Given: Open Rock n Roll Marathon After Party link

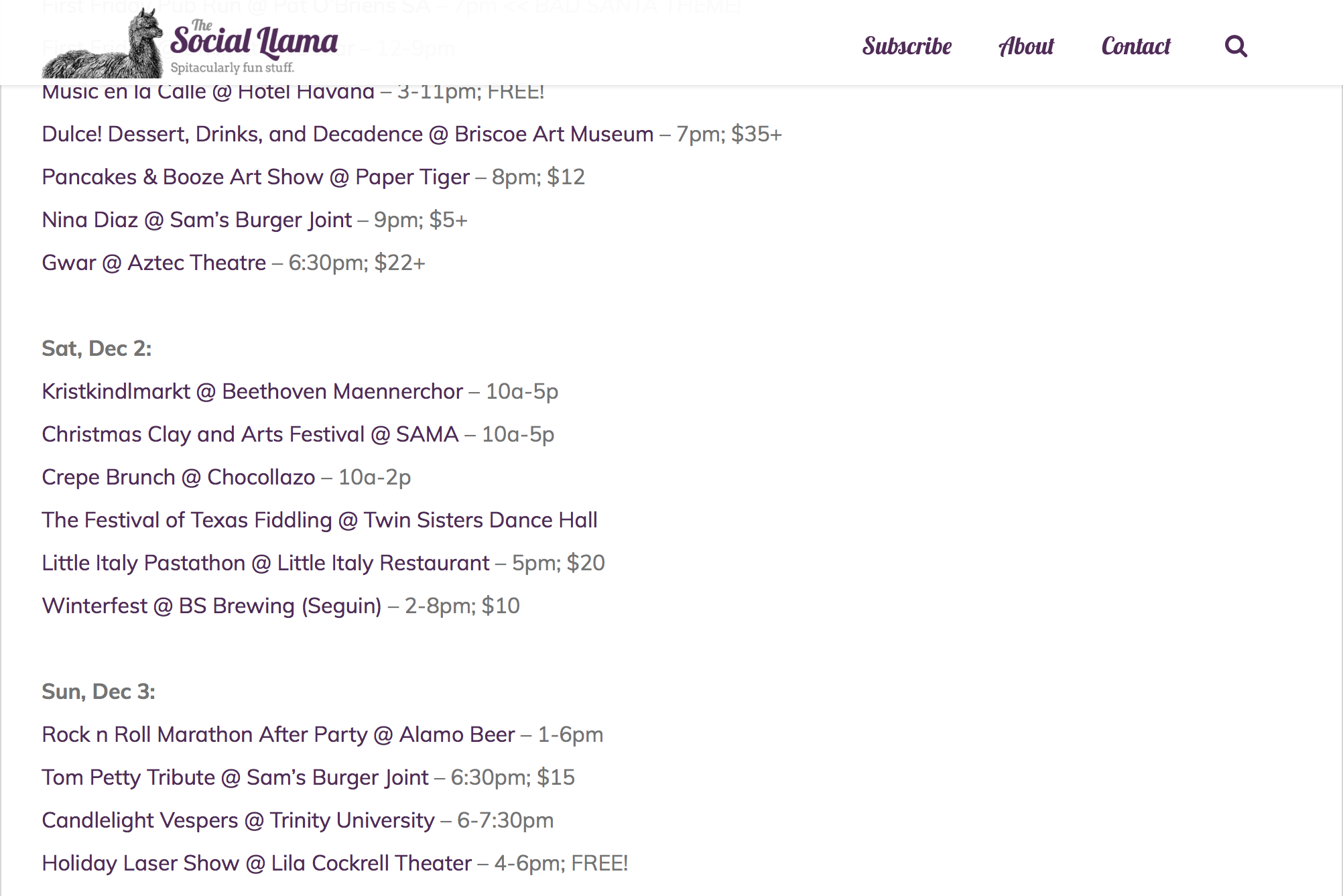Looking at the screenshot, I should (278, 734).
